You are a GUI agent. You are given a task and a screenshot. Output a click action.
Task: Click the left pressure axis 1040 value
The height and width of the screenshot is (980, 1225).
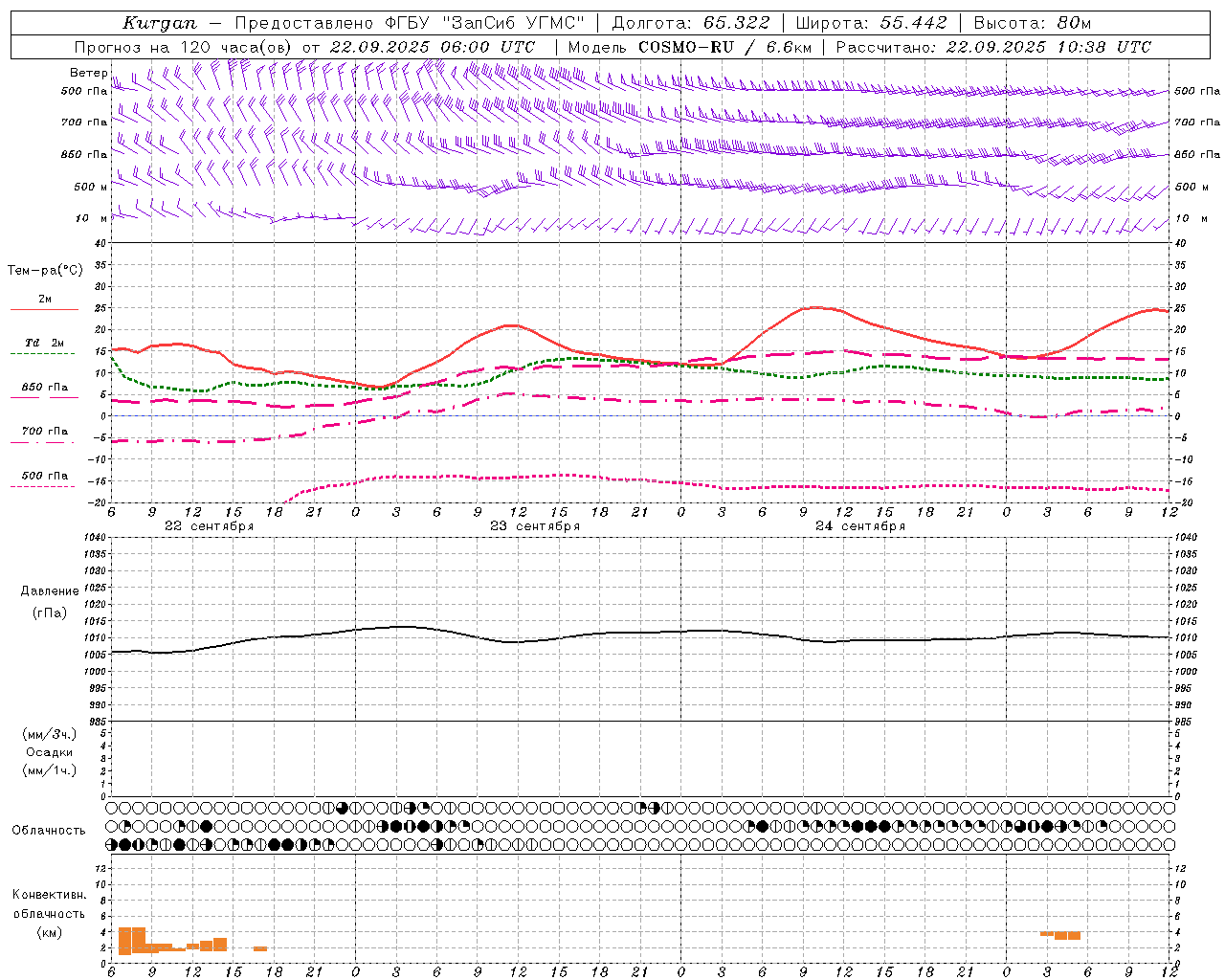(x=96, y=538)
